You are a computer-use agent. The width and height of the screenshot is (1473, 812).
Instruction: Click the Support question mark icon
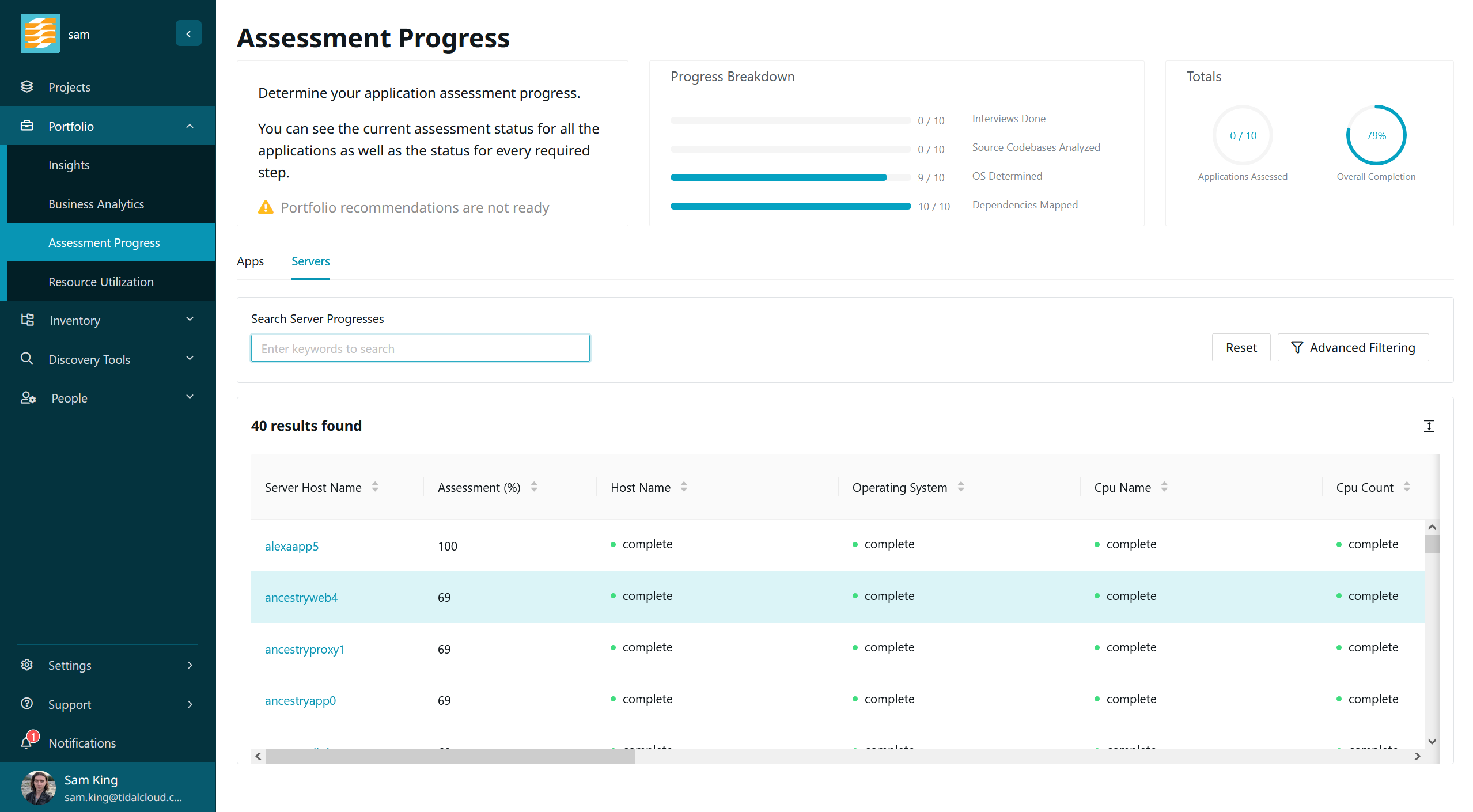tap(26, 704)
